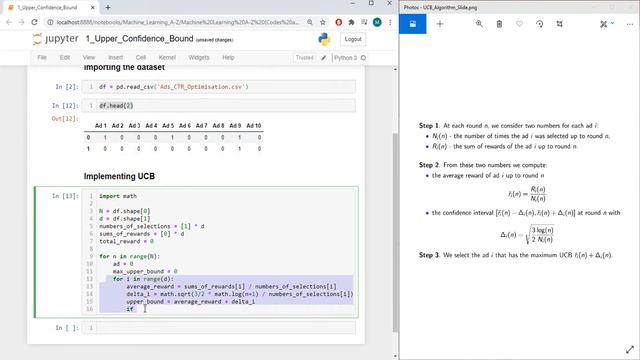Open the Photos see more menu
Screen dimensions: 640x360
click(x=629, y=24)
